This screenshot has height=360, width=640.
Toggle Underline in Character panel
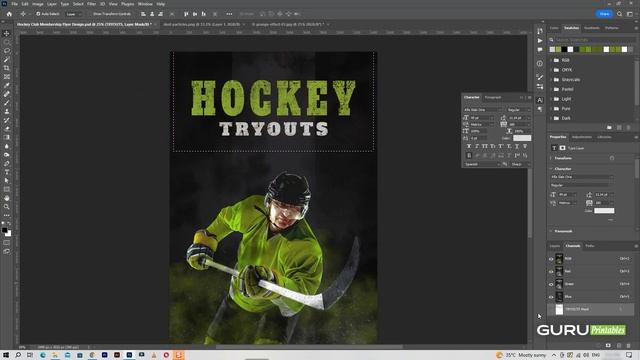point(517,146)
